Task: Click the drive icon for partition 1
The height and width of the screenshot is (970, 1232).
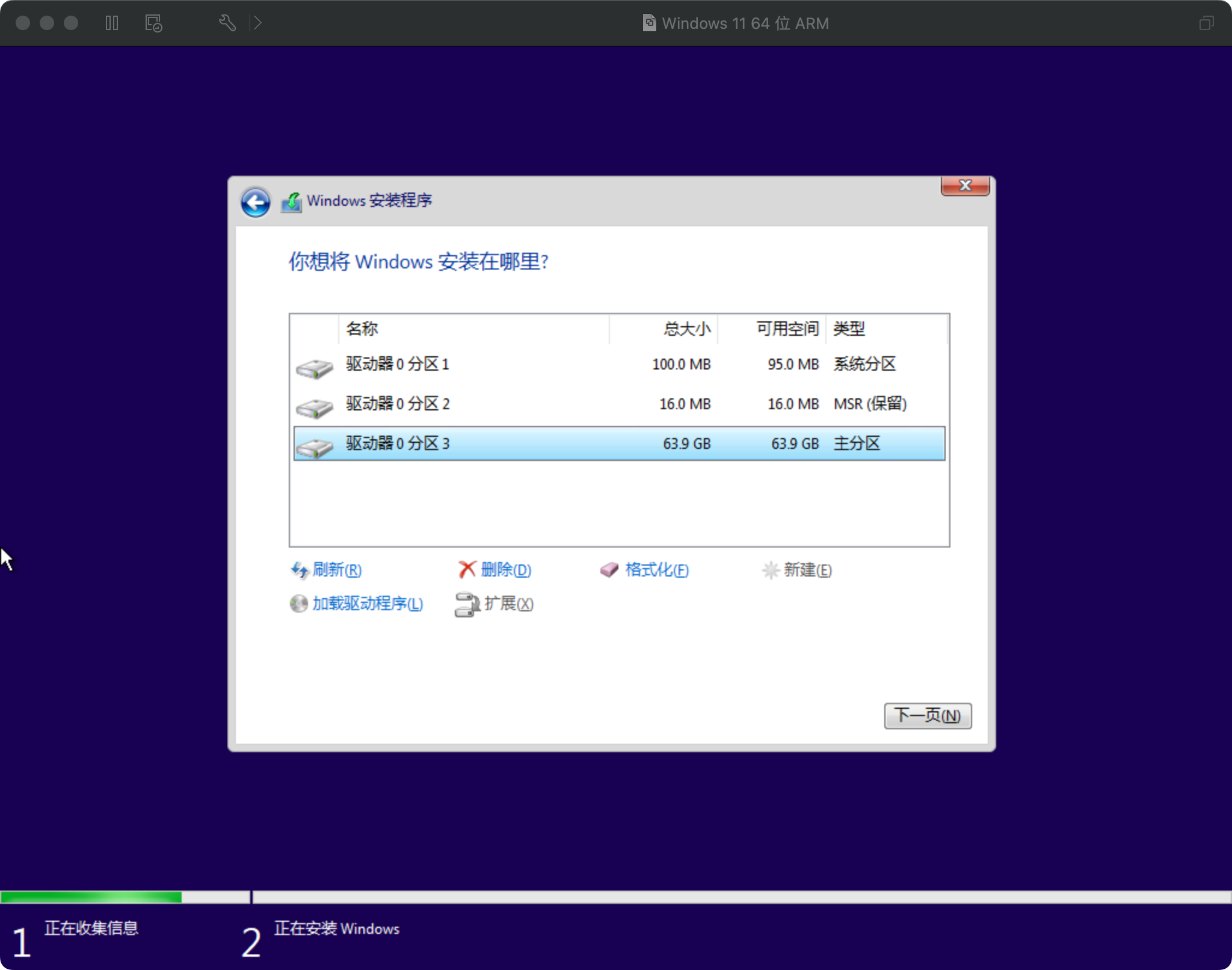Action: click(314, 368)
